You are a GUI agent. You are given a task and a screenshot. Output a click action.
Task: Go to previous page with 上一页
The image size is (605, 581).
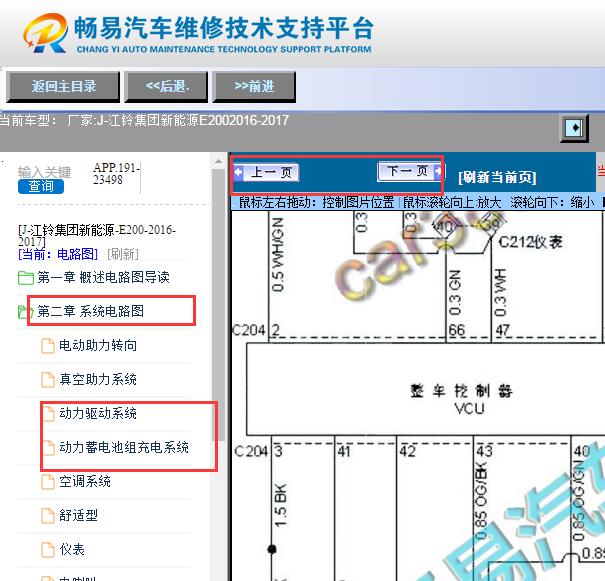(266, 172)
